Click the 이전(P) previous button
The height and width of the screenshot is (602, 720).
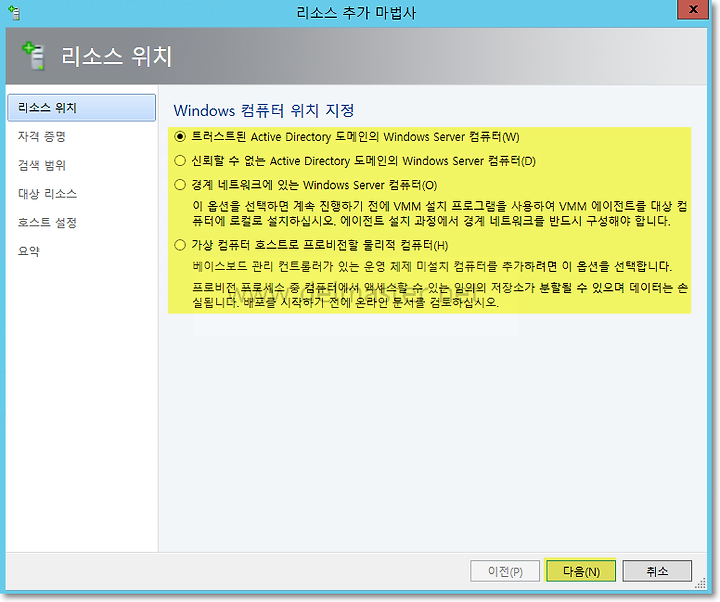[505, 571]
